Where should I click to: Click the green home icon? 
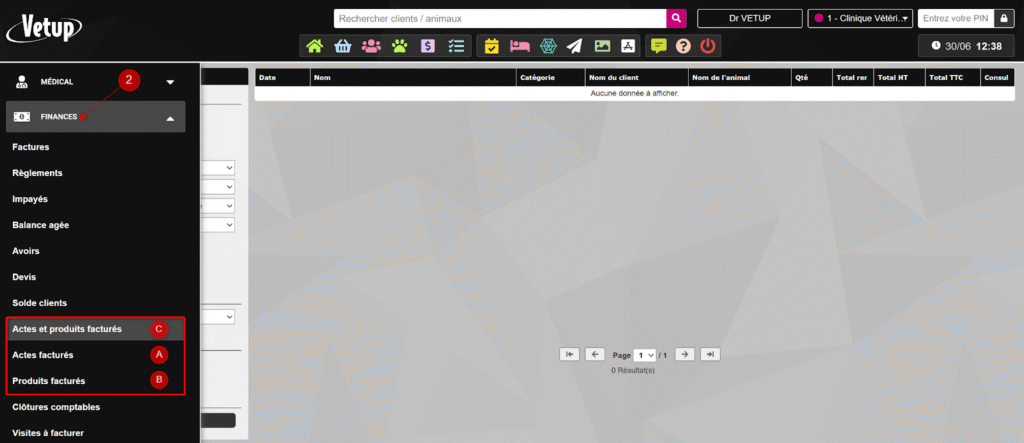(x=315, y=46)
